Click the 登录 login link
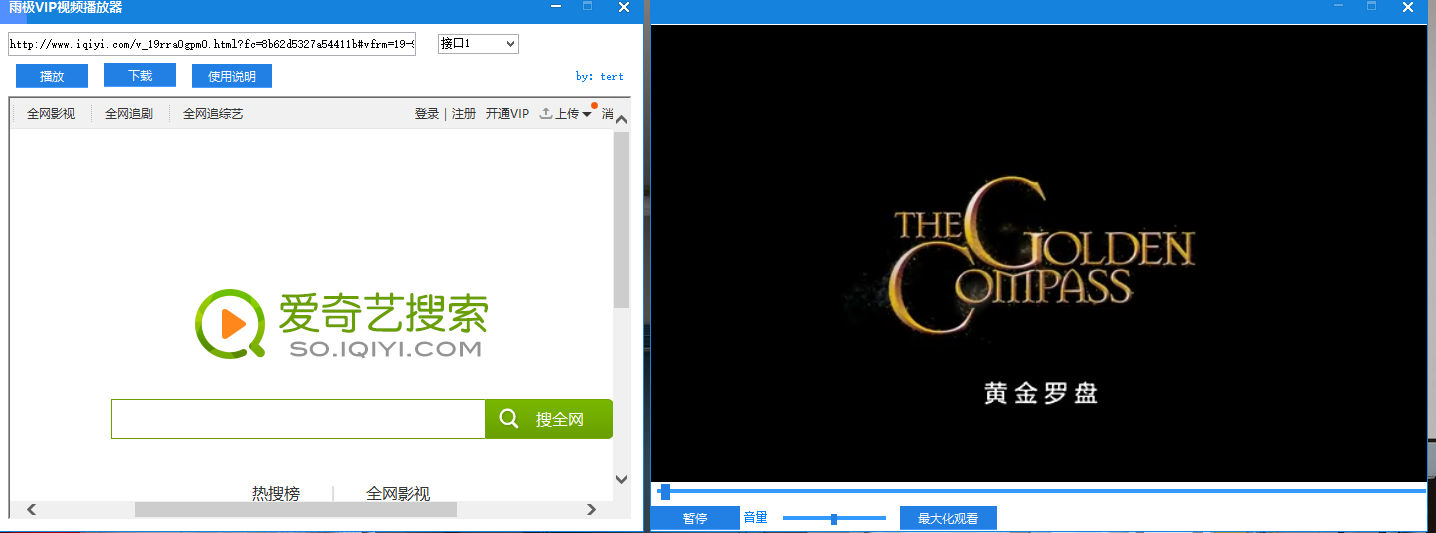The width and height of the screenshot is (1436, 533). 427,114
